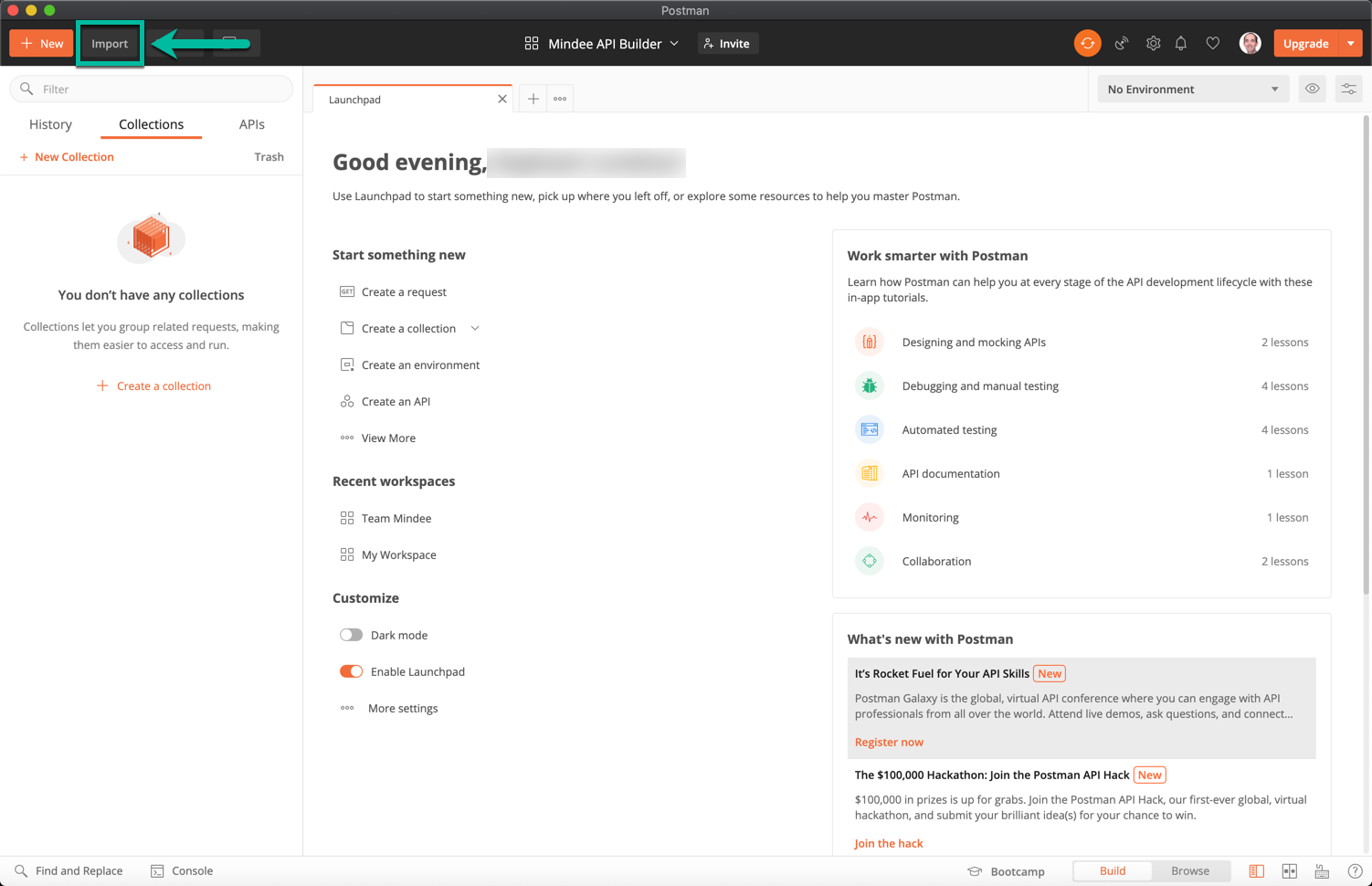Open the Team Mindee workspace

click(x=385, y=518)
